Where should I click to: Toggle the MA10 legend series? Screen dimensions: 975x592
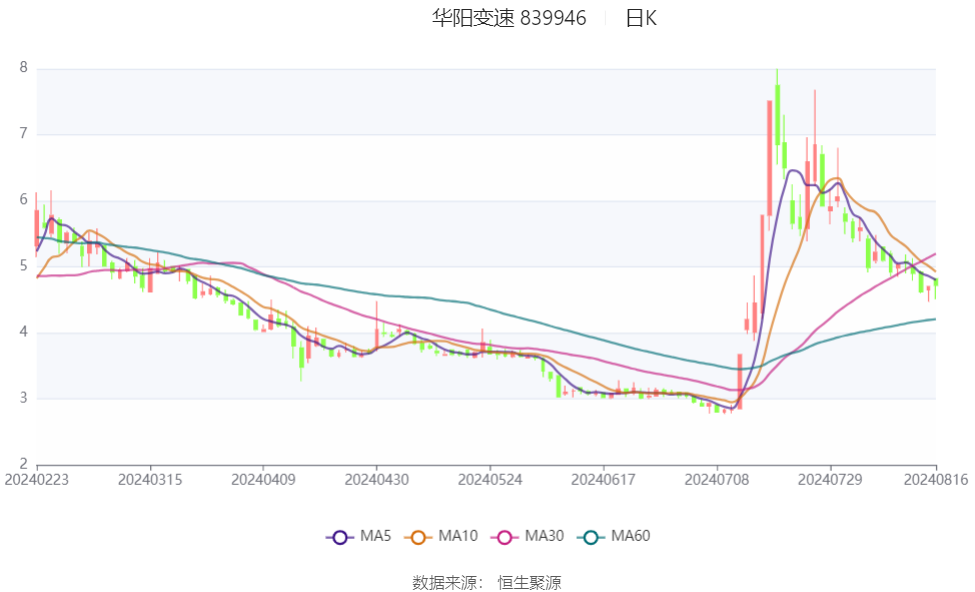point(441,536)
